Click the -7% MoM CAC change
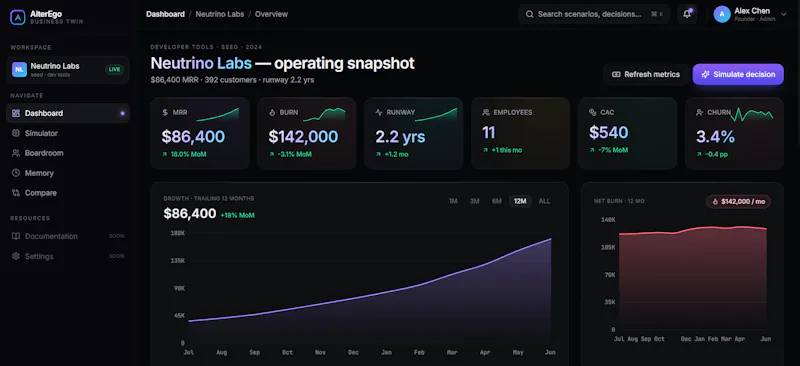 coord(613,150)
